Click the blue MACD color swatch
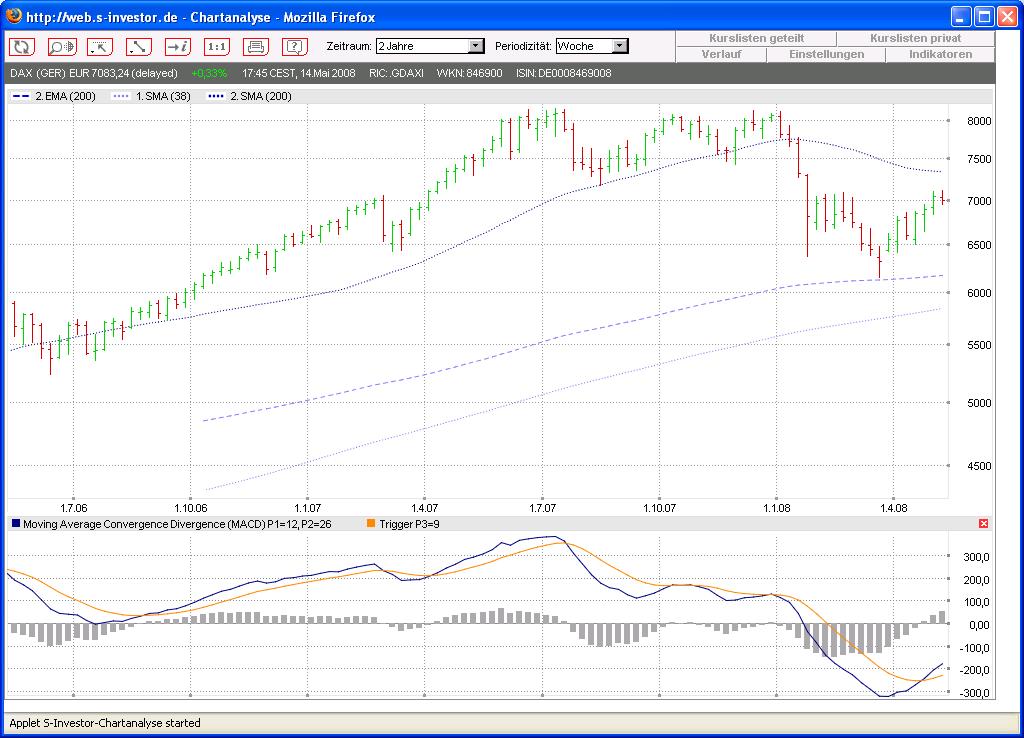 pos(16,524)
